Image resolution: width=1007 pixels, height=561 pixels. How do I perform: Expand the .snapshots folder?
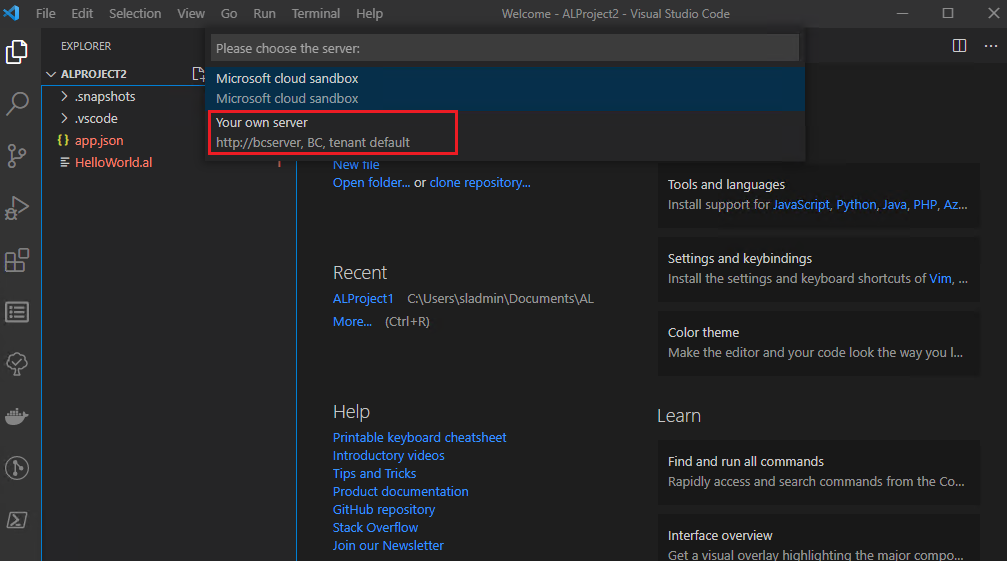point(64,96)
